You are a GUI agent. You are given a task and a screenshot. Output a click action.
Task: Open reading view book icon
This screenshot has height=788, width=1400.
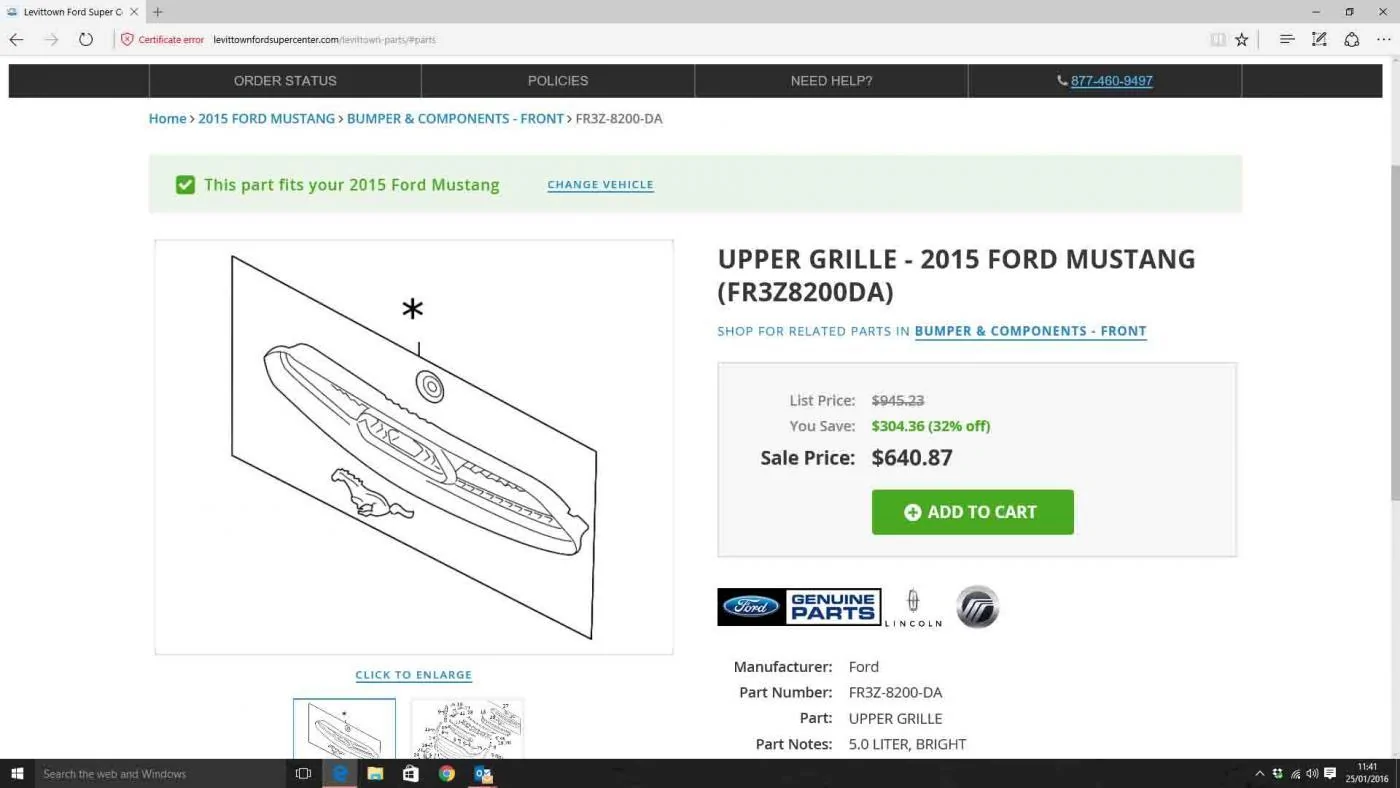click(1217, 40)
